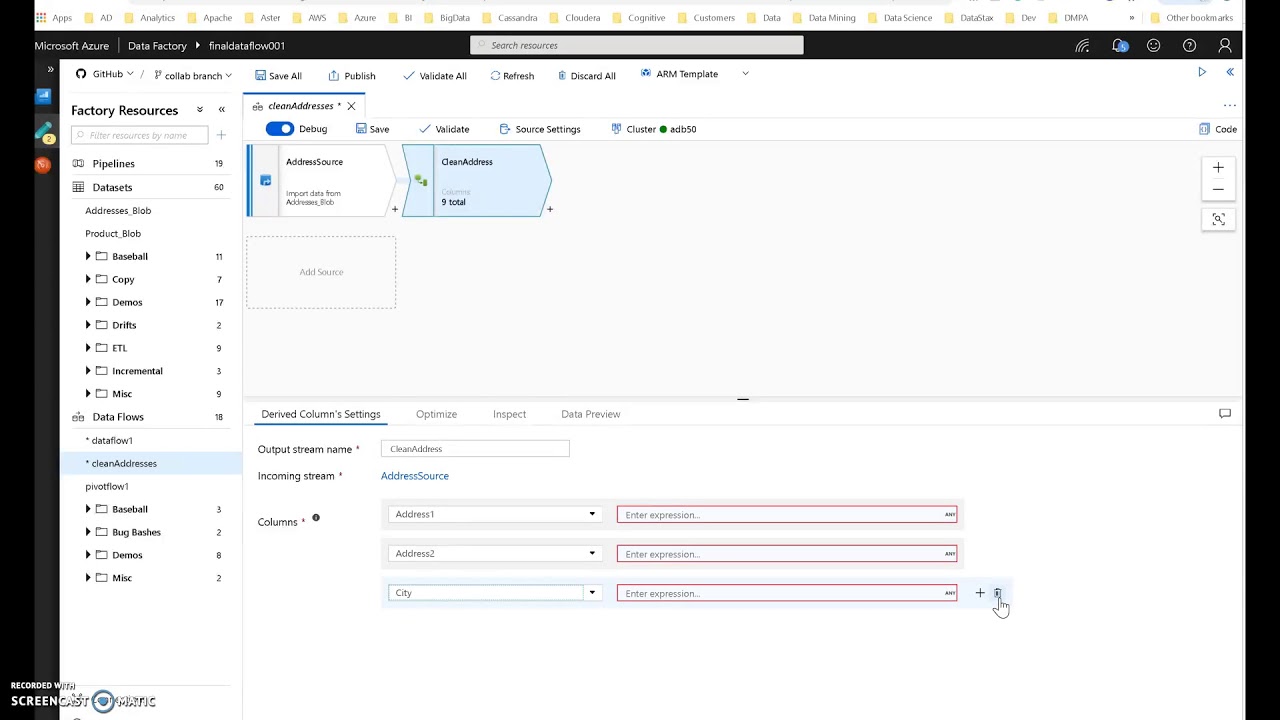Open the comments icon in settings pane
The width and height of the screenshot is (1280, 720).
pyautogui.click(x=1225, y=413)
